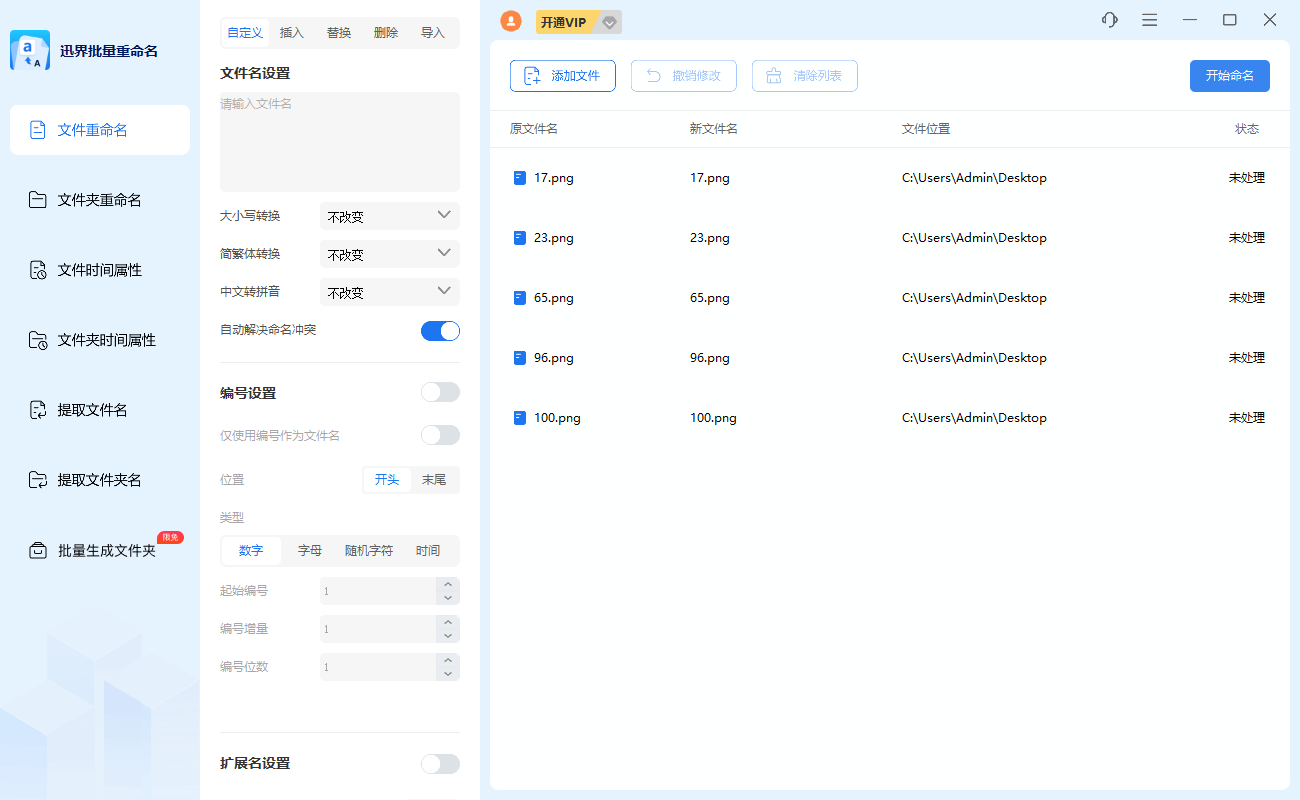
Task: Click the 提取文件名 sidebar icon
Action: [x=38, y=410]
